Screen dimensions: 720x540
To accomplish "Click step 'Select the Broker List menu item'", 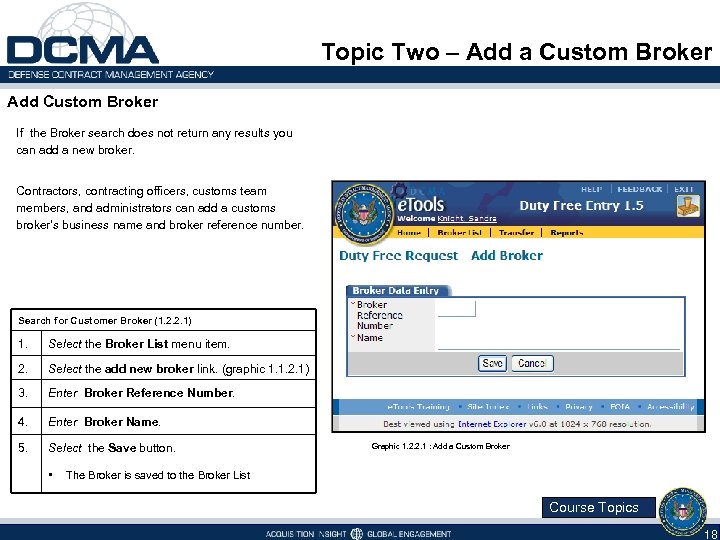I will 139,343.
